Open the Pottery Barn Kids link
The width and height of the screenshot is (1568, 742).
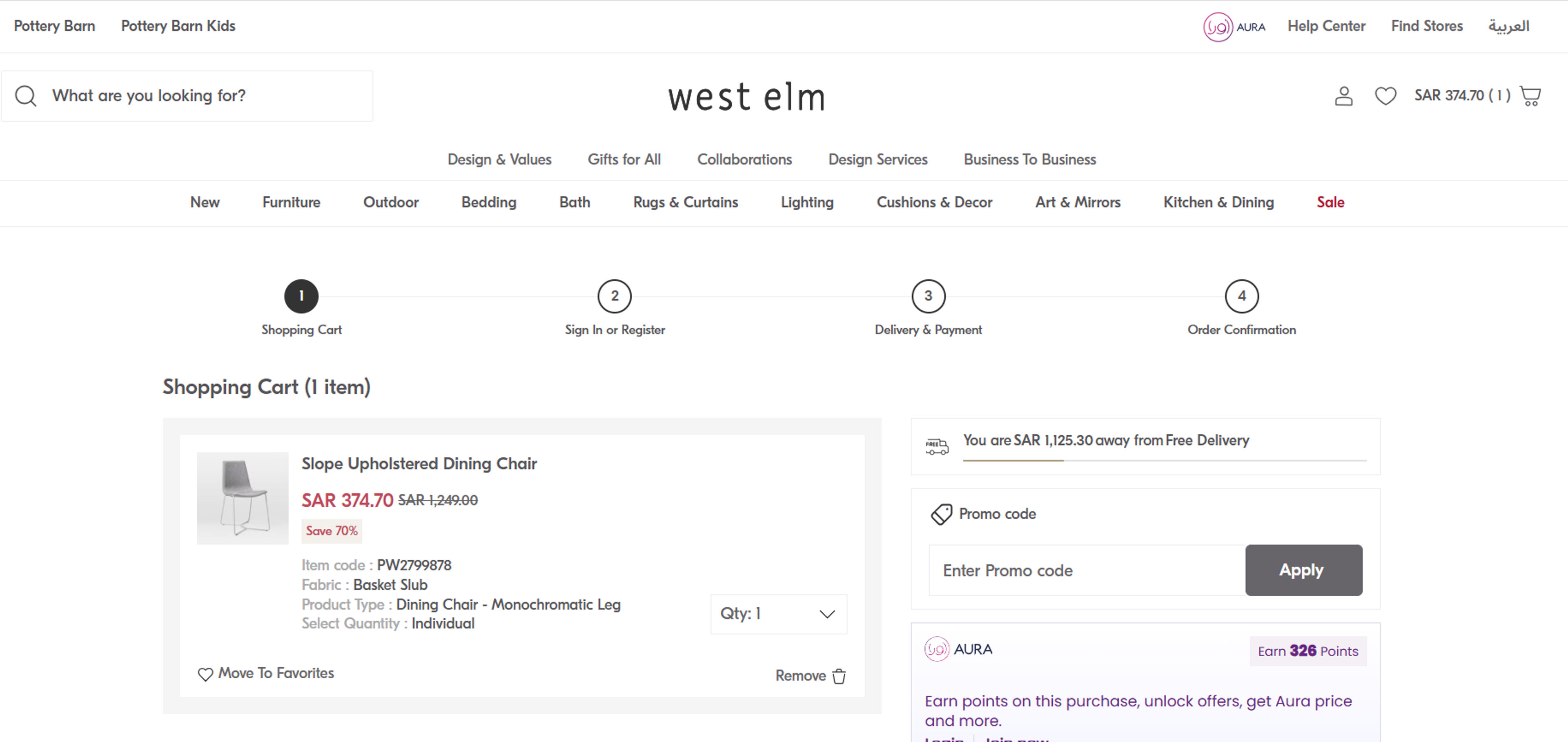click(x=178, y=26)
